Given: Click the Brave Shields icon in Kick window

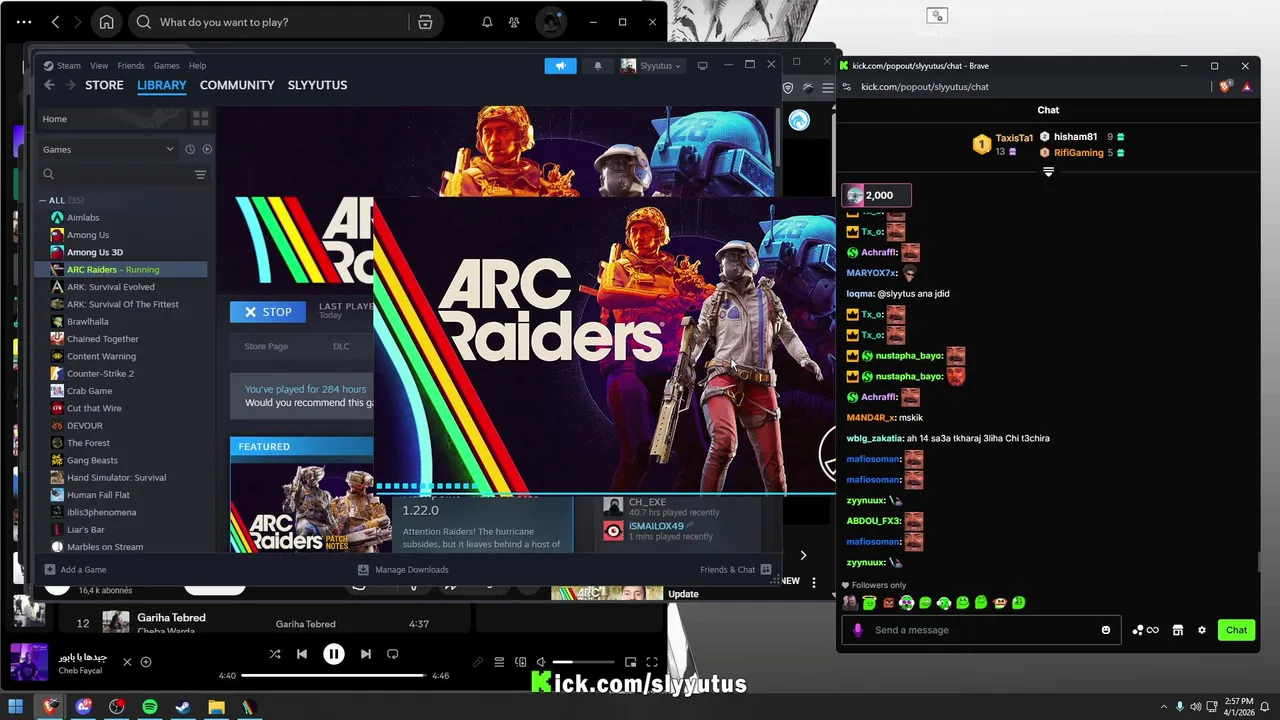Looking at the screenshot, I should point(1226,87).
